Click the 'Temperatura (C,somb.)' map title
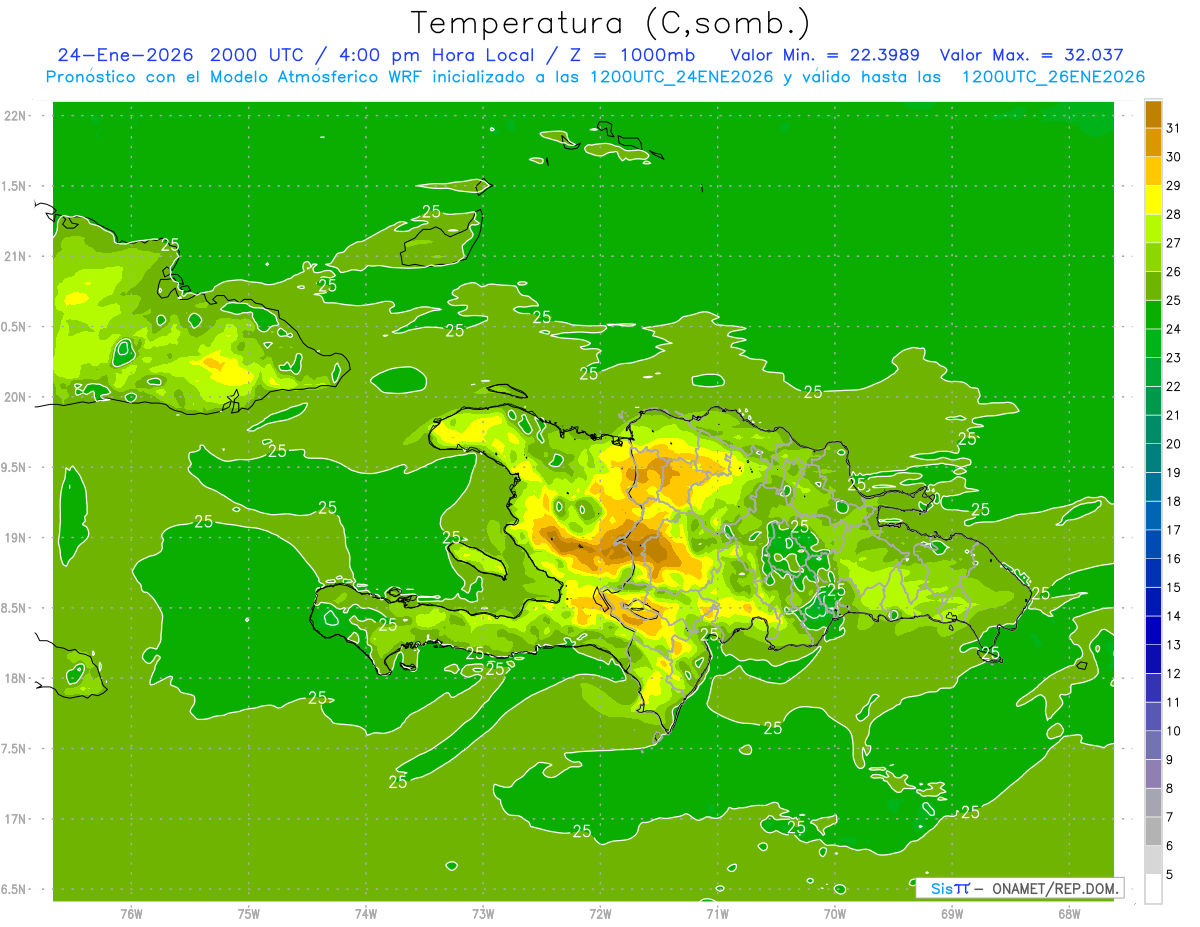Image resolution: width=1200 pixels, height=927 pixels. 611,24
